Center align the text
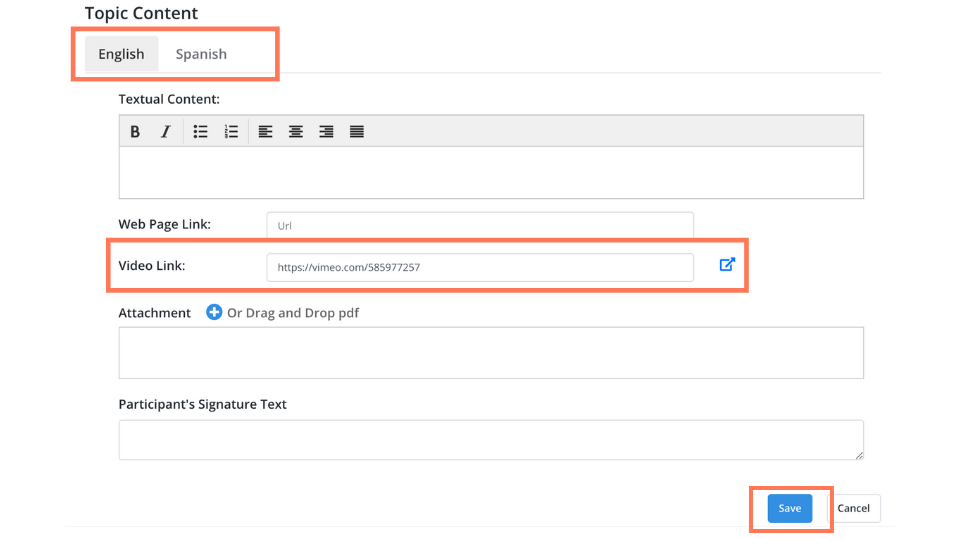Image resolution: width=960 pixels, height=540 pixels. (296, 132)
